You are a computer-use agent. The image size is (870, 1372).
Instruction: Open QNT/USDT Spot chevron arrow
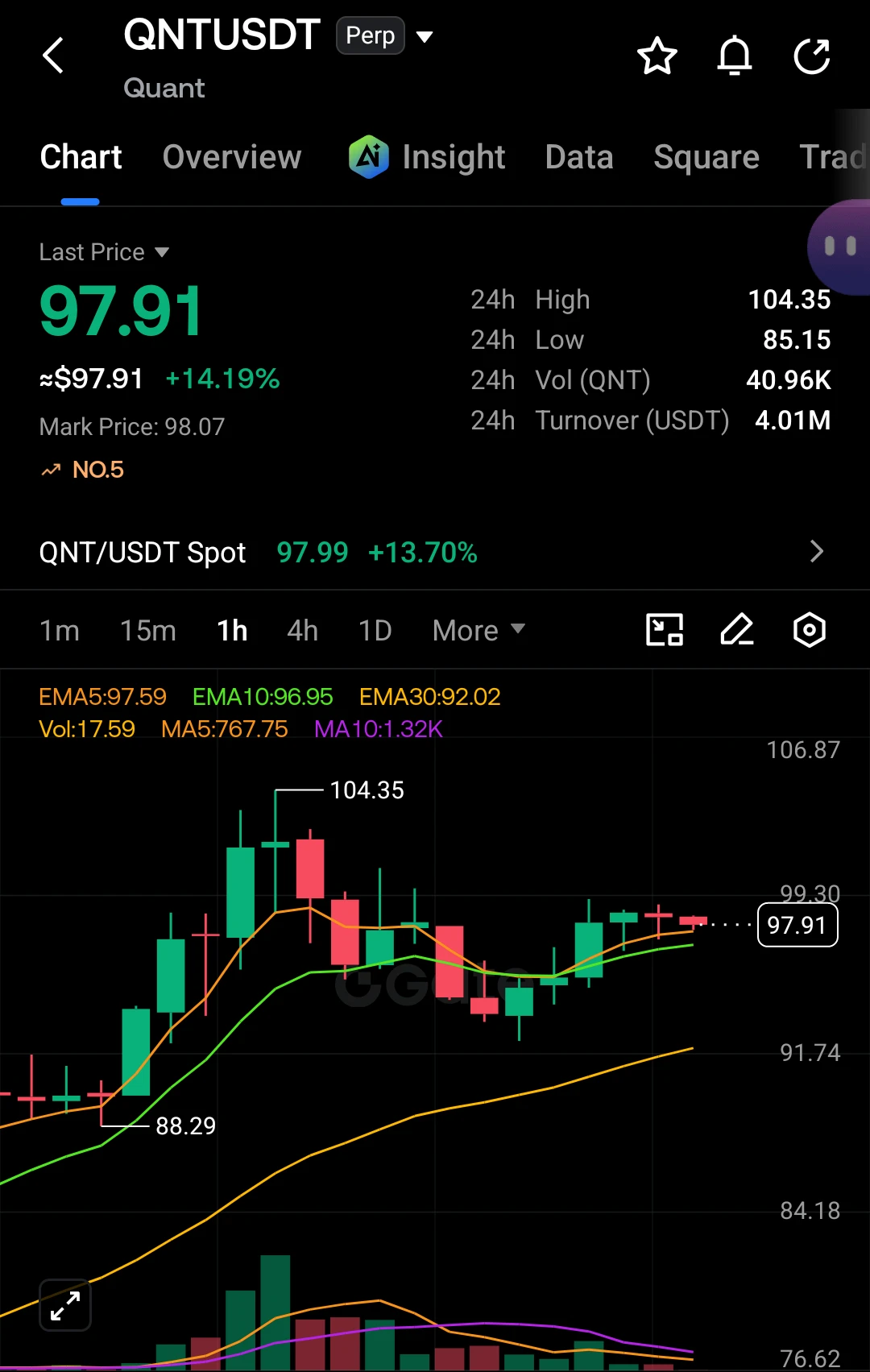[x=817, y=552]
